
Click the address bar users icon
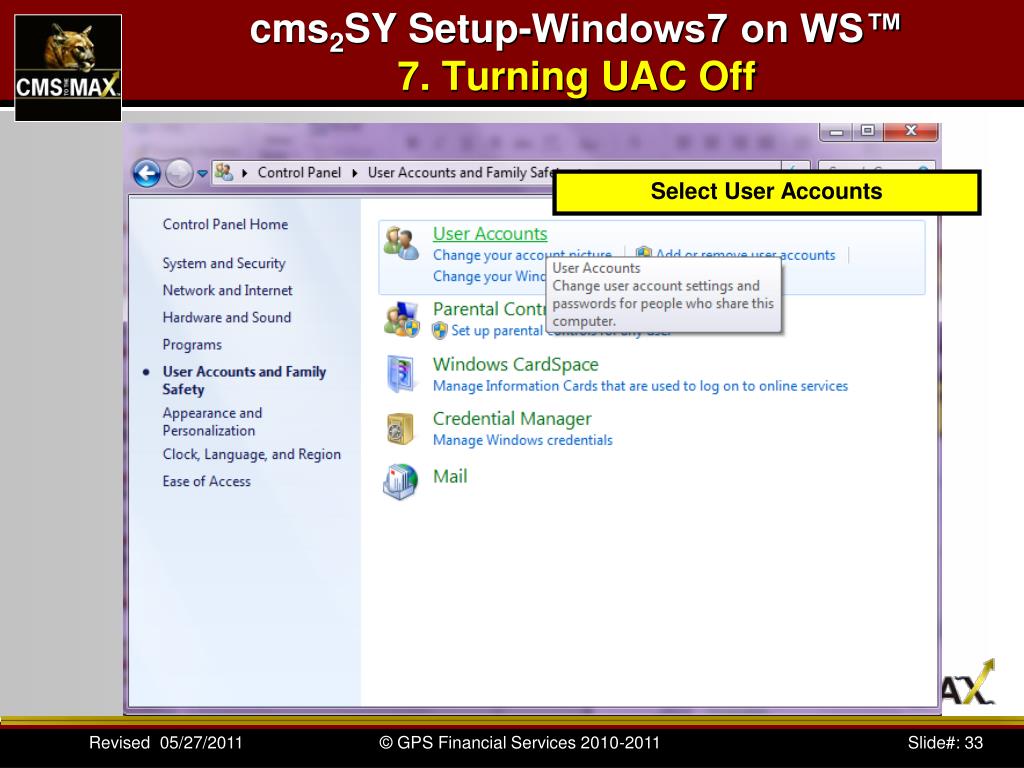[x=224, y=172]
